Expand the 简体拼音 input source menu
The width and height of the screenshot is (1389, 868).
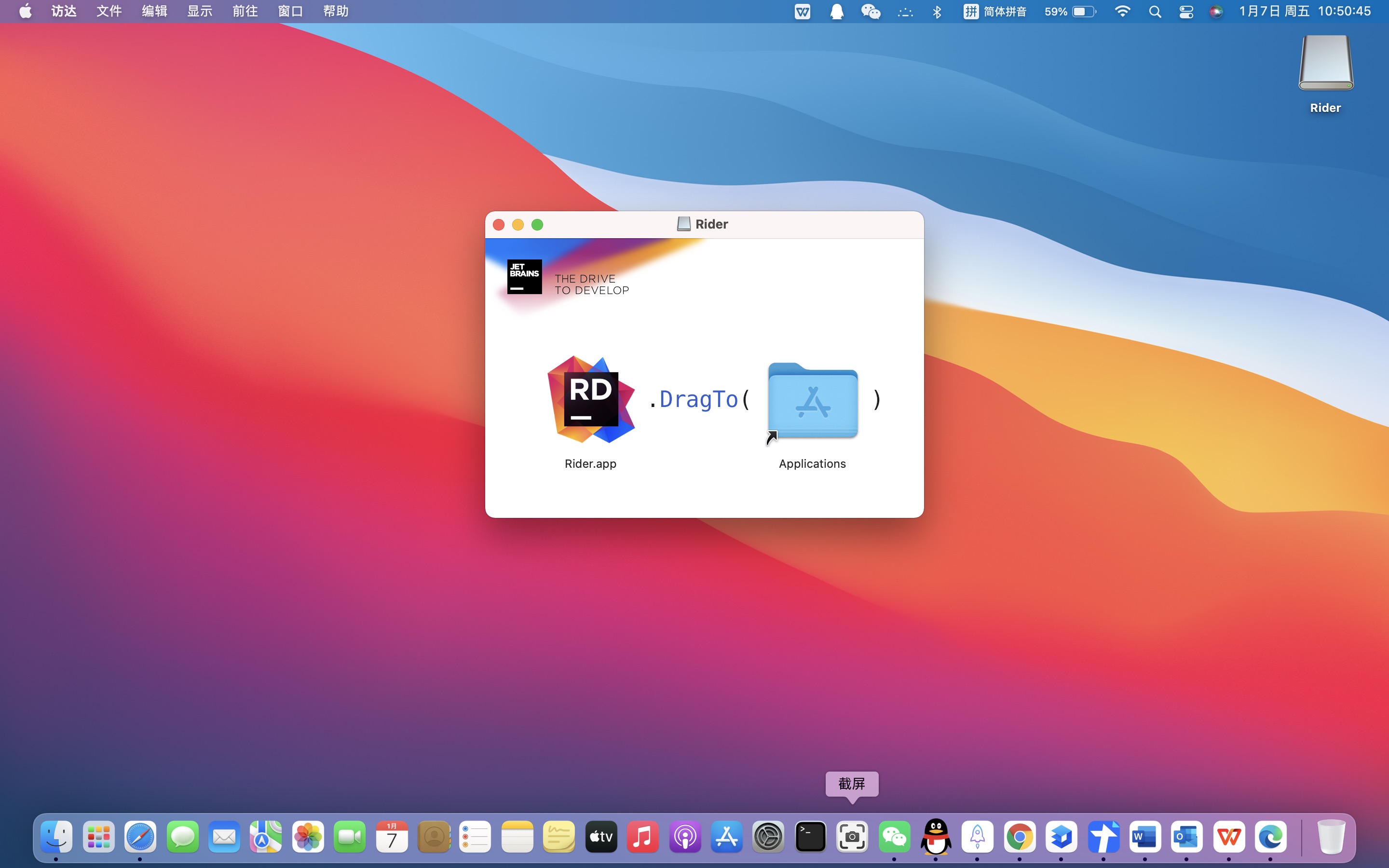(994, 12)
